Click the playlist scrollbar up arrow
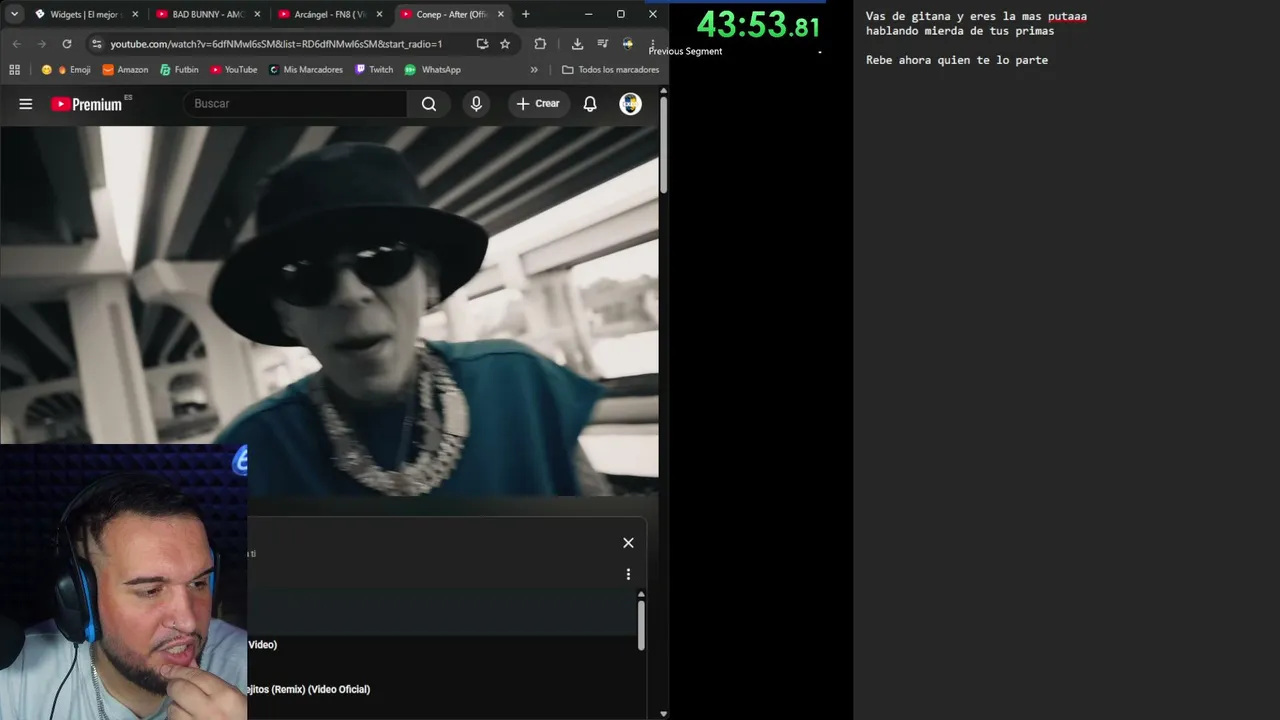 pos(641,595)
